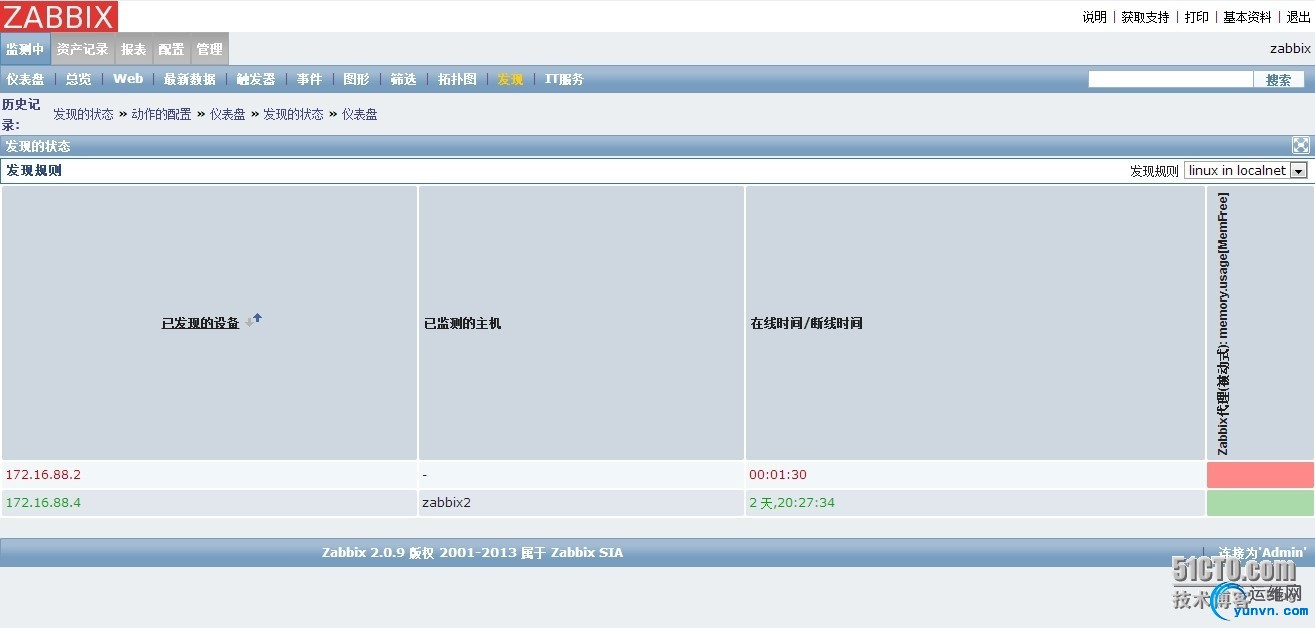This screenshot has width=1315, height=628.
Task: Go to the 拓扑图 submenu item
Action: pyautogui.click(x=457, y=79)
